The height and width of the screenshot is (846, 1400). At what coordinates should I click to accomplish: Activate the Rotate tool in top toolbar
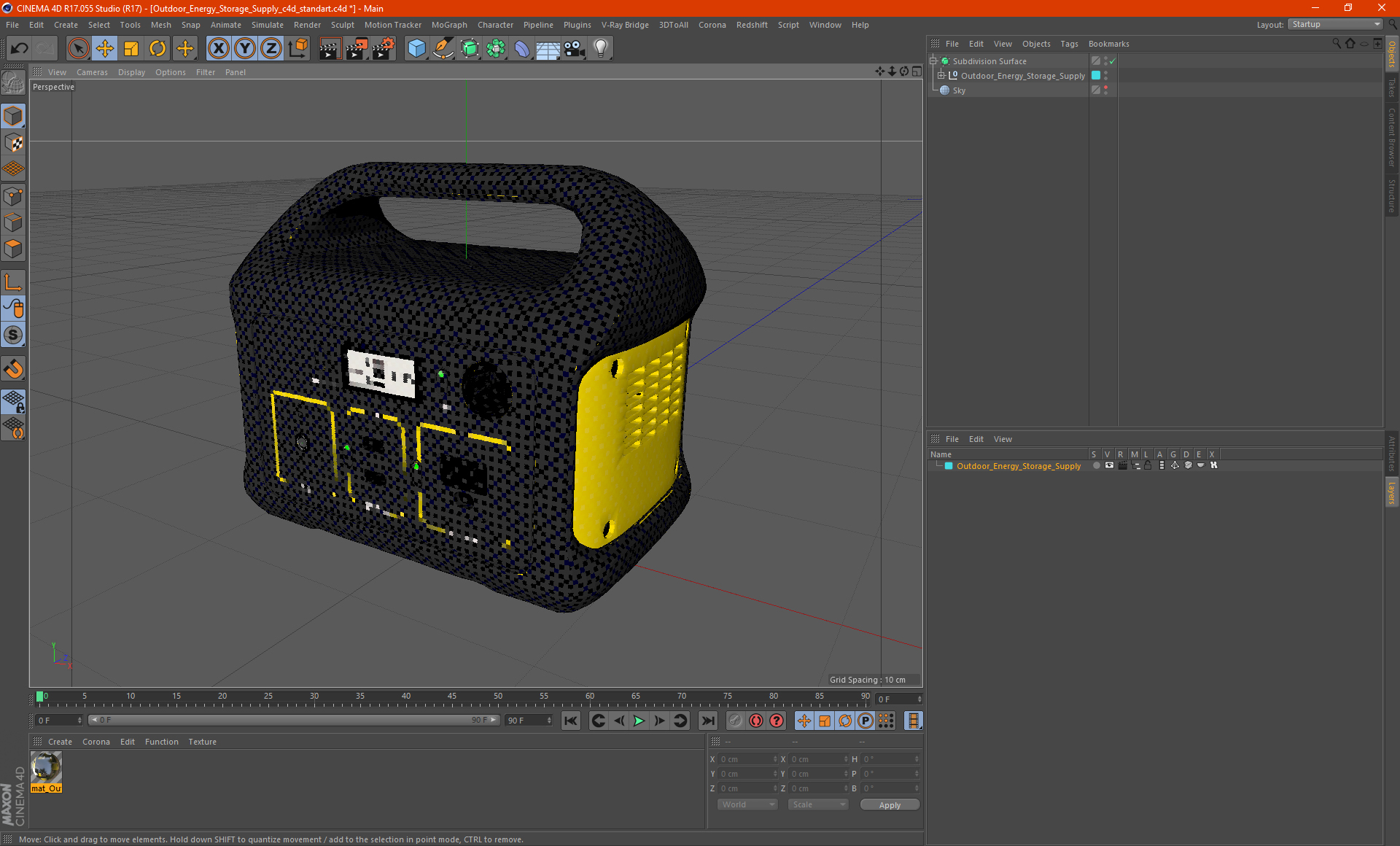157,49
